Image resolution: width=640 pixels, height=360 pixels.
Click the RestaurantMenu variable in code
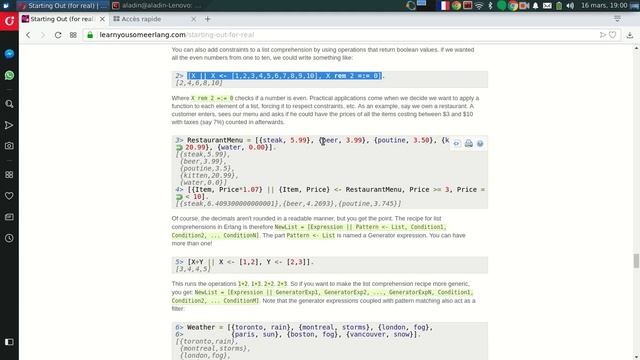coord(215,140)
